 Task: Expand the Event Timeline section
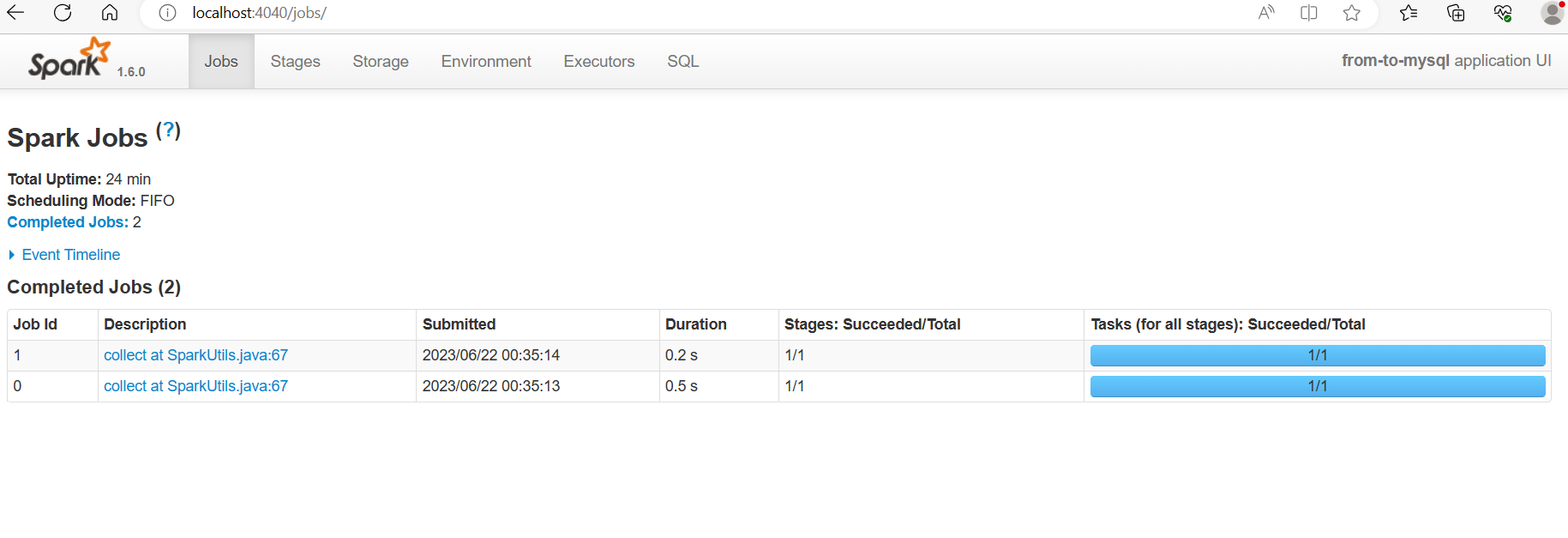pyautogui.click(x=64, y=255)
